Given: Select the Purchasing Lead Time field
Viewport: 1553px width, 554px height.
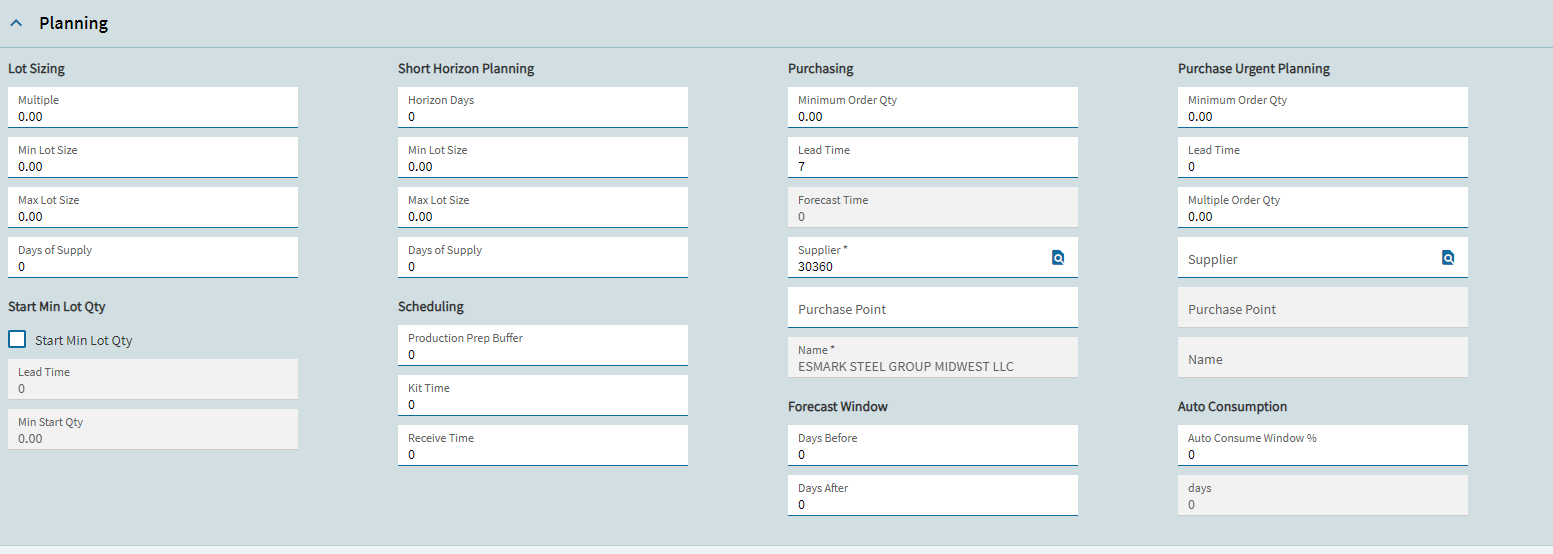Looking at the screenshot, I should pos(933,157).
